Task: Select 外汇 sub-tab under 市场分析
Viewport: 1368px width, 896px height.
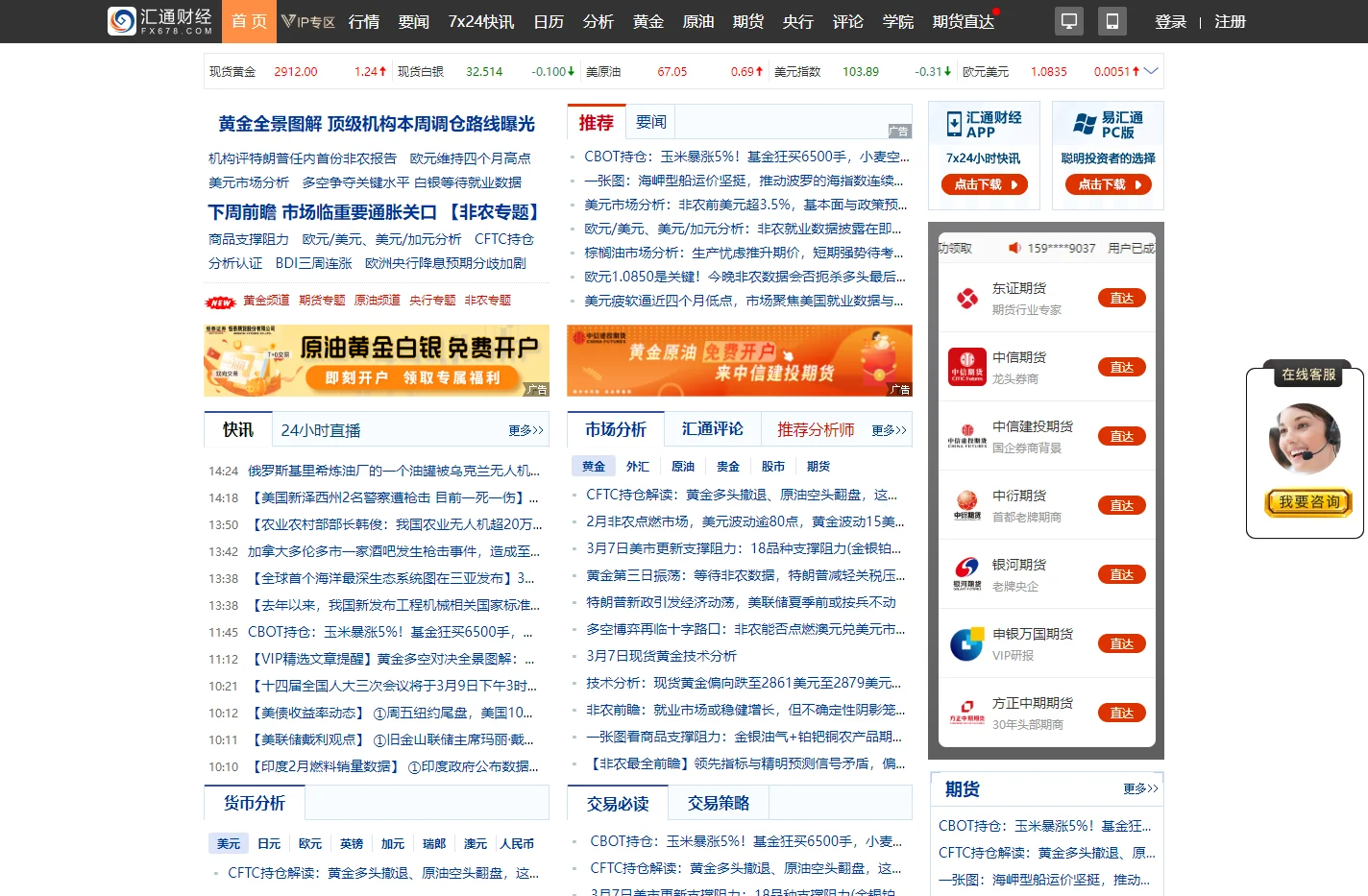Action: 638,467
